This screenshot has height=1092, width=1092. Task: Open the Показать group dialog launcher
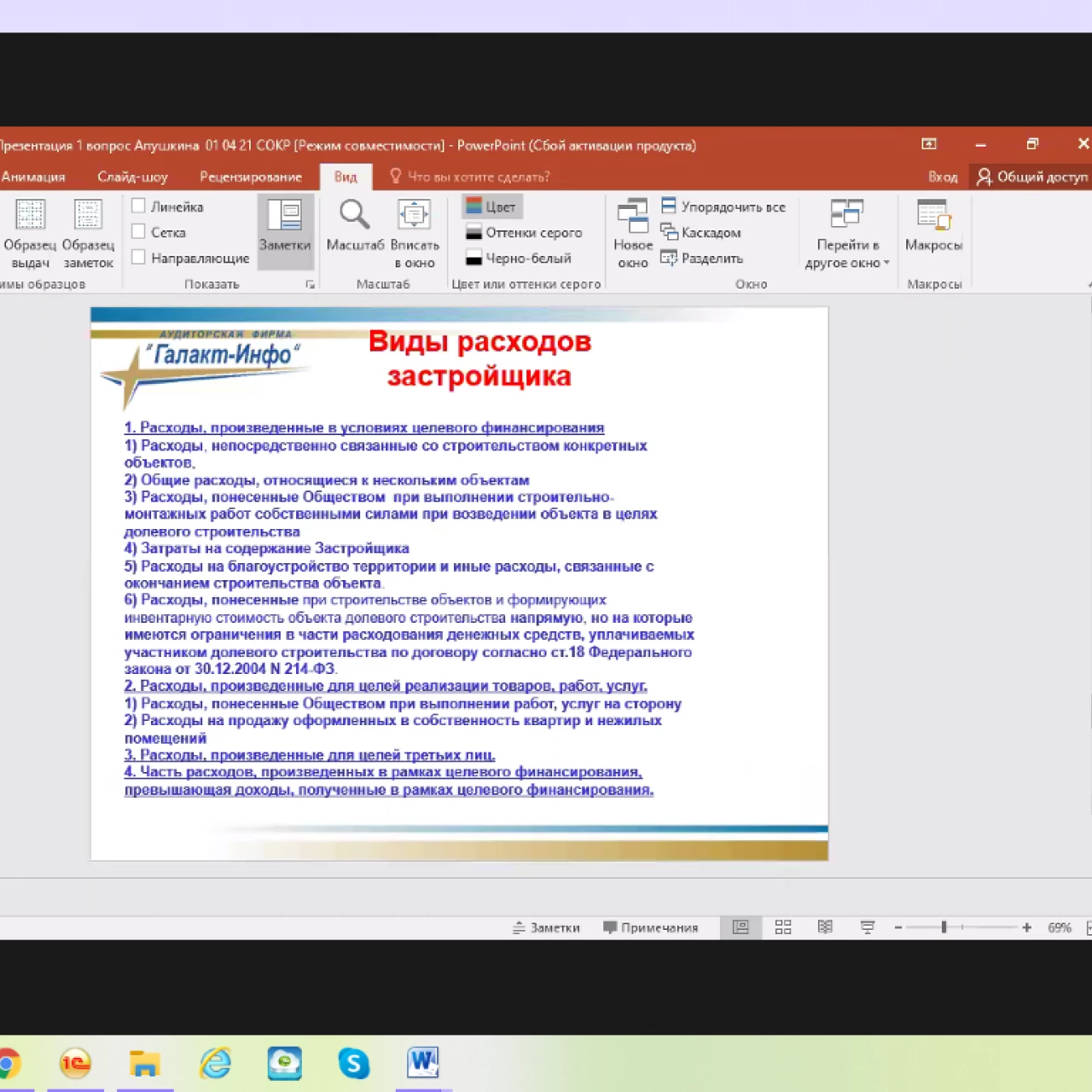[310, 285]
